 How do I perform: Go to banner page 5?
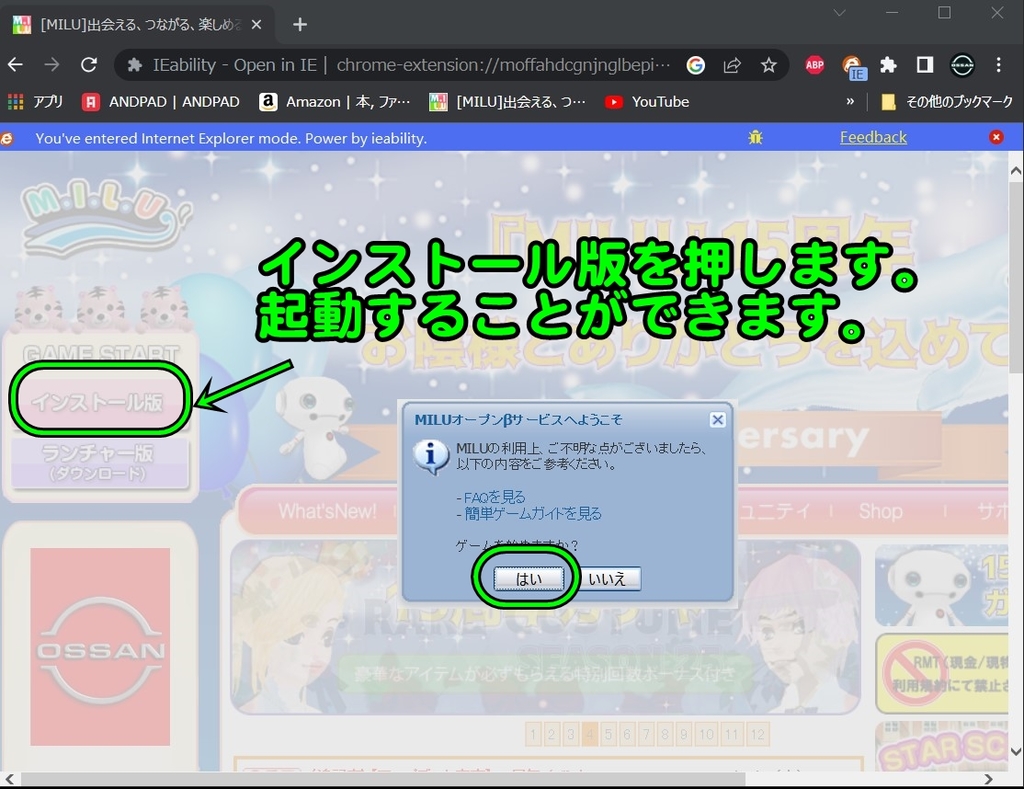(608, 734)
